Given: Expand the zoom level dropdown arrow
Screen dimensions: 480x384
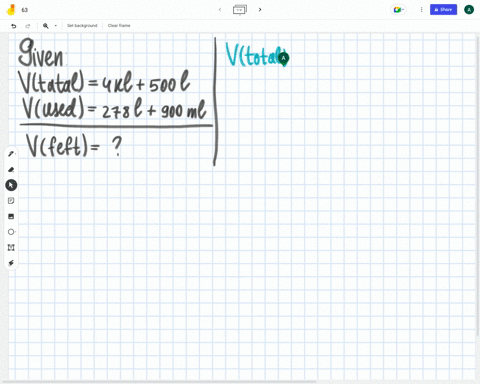Looking at the screenshot, I should pyautogui.click(x=56, y=26).
